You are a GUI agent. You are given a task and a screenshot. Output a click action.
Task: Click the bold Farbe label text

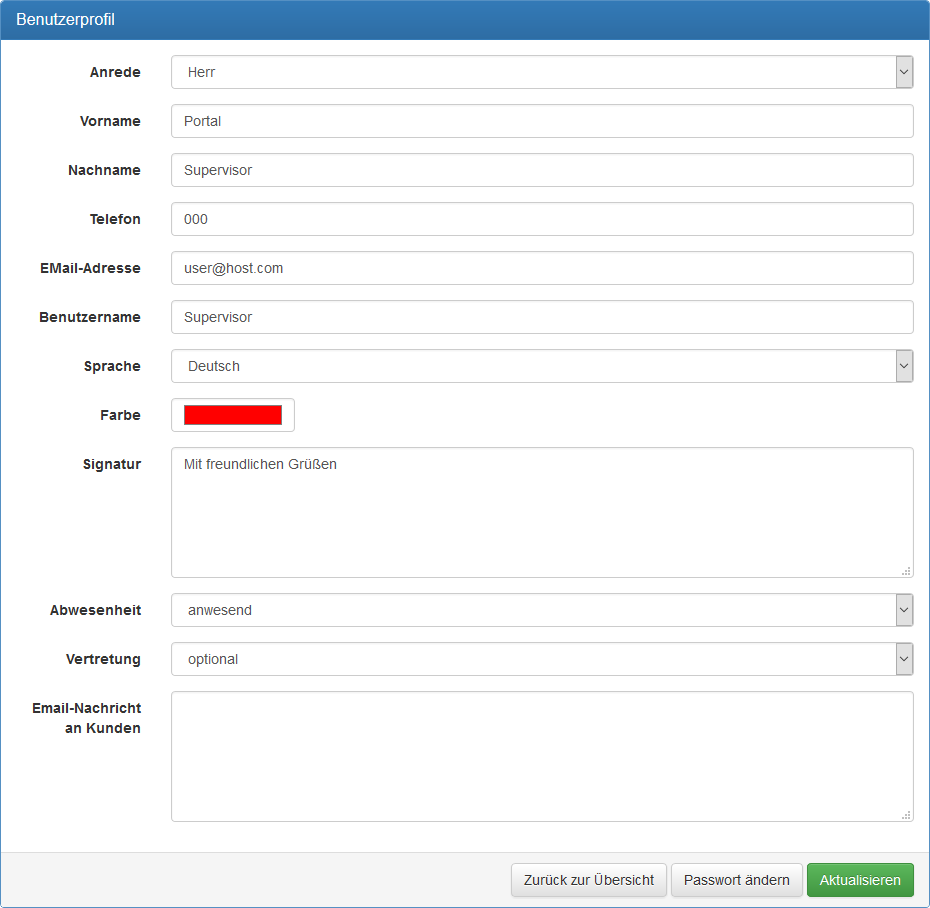click(120, 415)
